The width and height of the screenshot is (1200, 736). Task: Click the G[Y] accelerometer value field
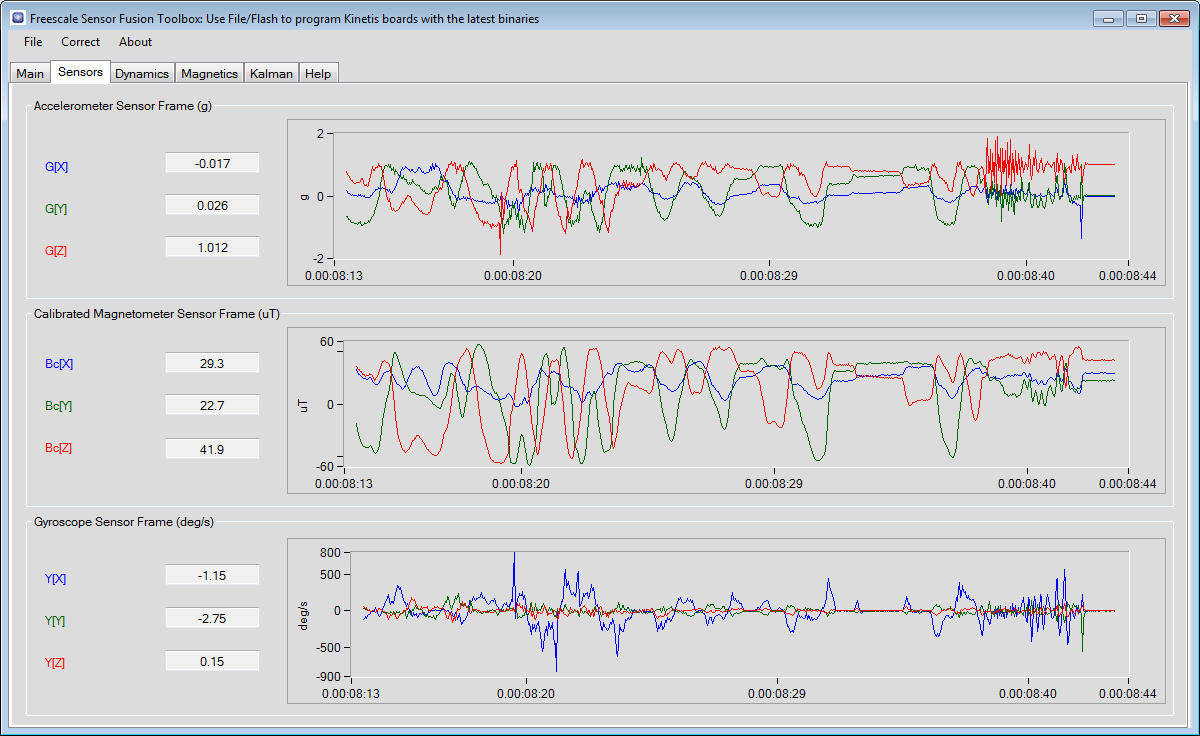click(212, 205)
